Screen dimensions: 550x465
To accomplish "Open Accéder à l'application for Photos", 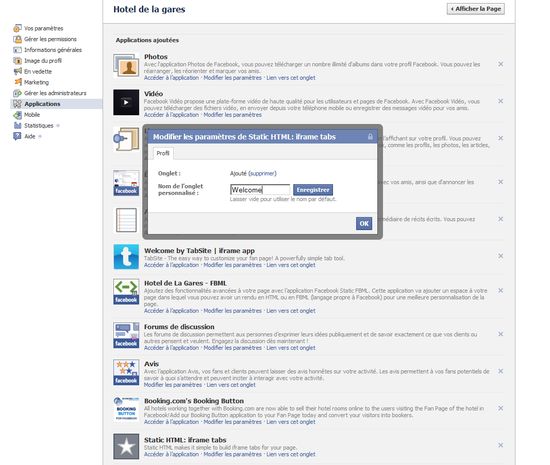I will (172, 78).
